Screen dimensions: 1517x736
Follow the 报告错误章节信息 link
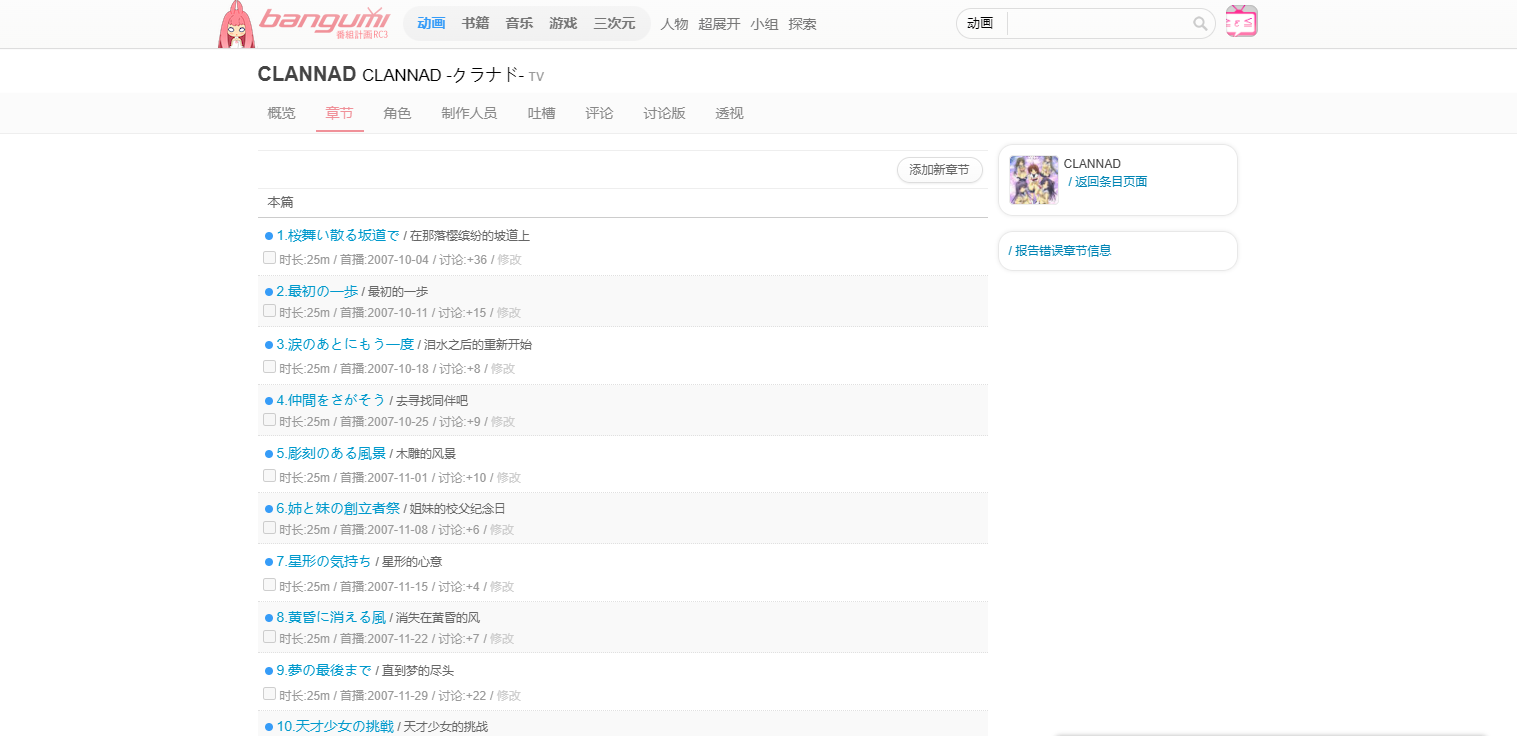click(1063, 251)
